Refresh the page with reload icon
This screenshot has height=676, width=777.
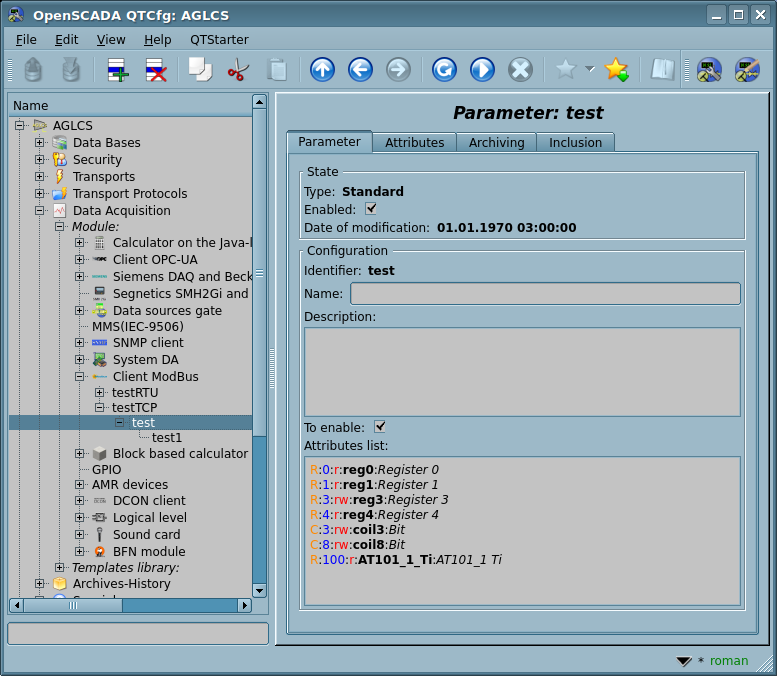pyautogui.click(x=444, y=70)
